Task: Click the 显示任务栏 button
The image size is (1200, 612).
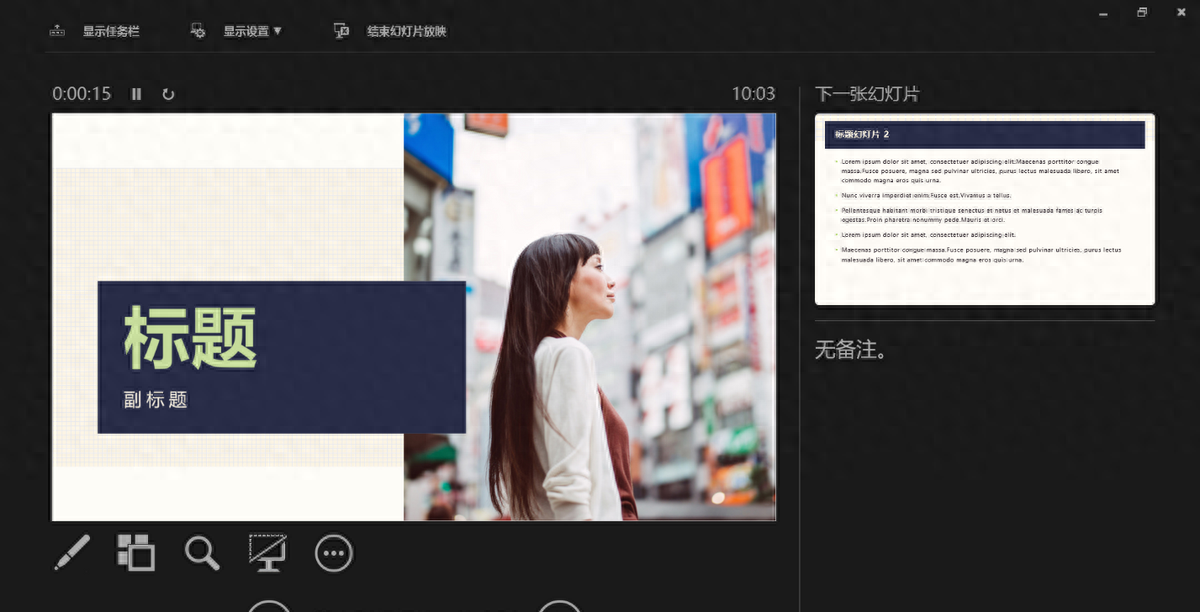Action: pyautogui.click(x=95, y=31)
